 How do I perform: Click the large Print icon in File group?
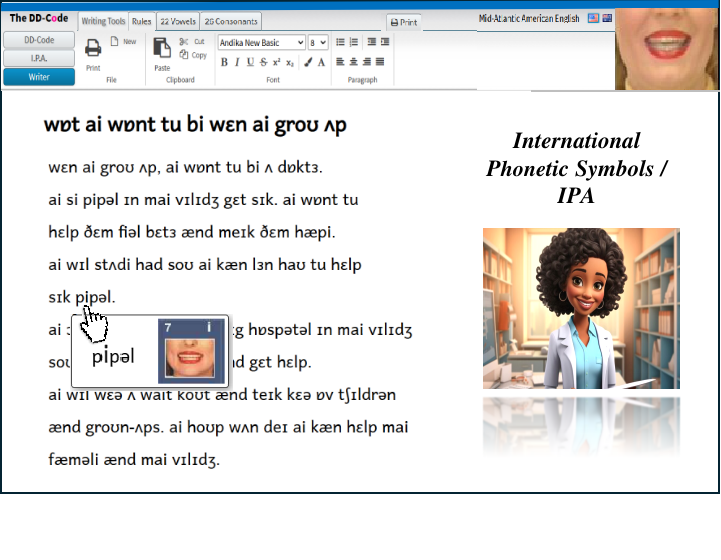click(x=93, y=48)
